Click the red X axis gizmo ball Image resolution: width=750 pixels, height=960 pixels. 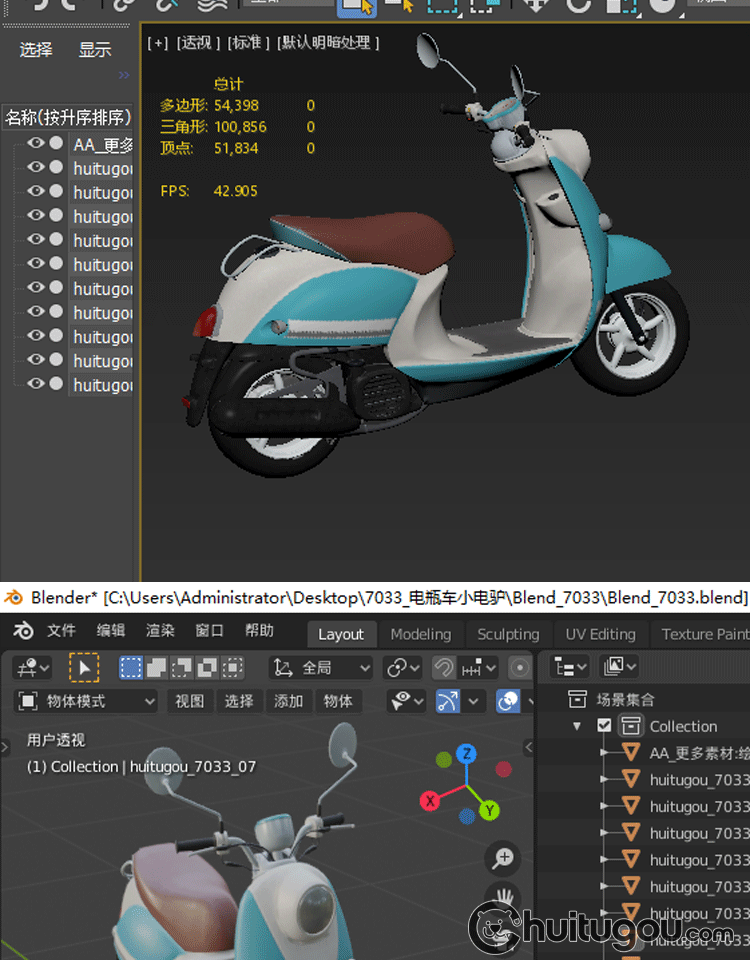[x=430, y=801]
